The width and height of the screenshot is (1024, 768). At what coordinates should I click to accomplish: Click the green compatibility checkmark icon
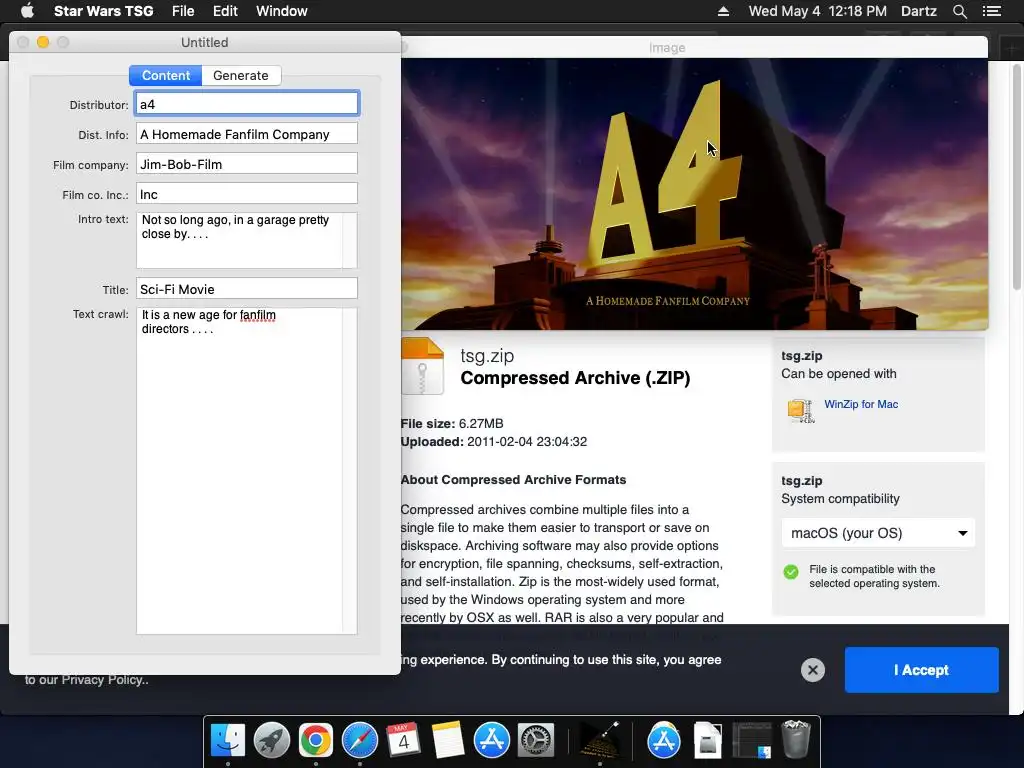[x=790, y=571]
